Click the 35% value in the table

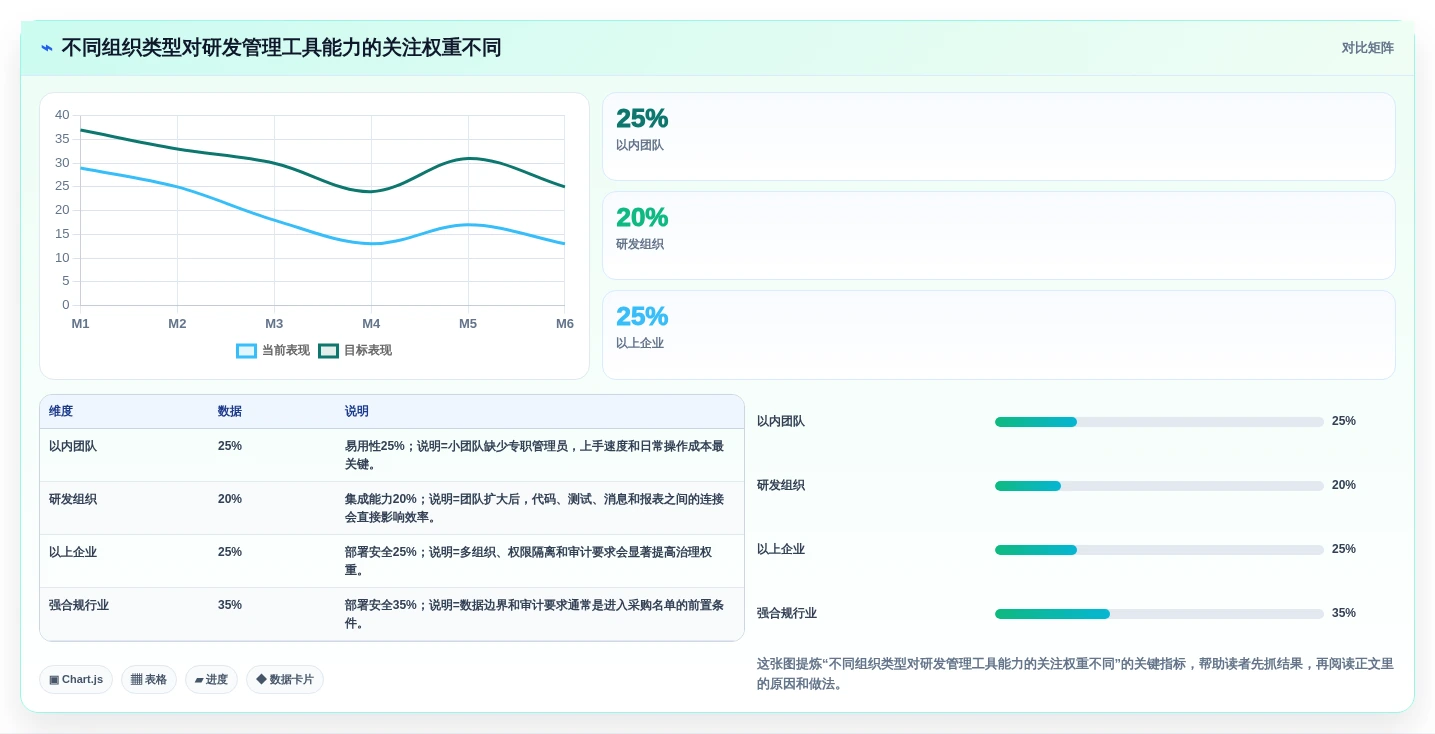[230, 606]
